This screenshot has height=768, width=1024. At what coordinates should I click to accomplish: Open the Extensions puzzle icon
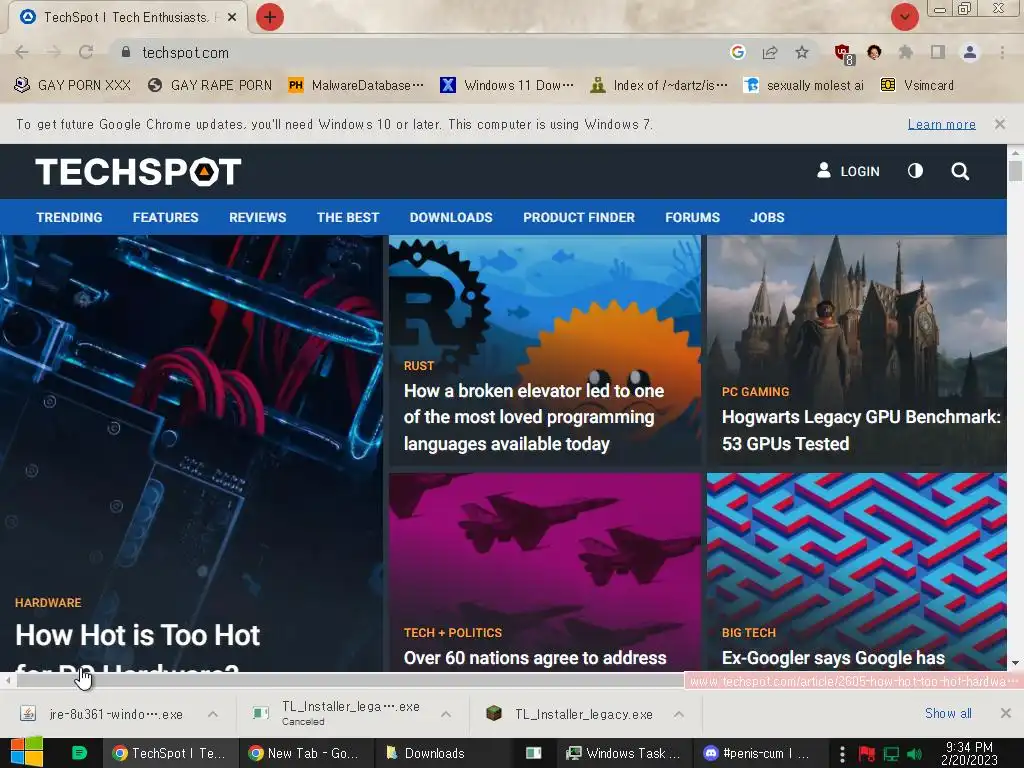[x=906, y=52]
